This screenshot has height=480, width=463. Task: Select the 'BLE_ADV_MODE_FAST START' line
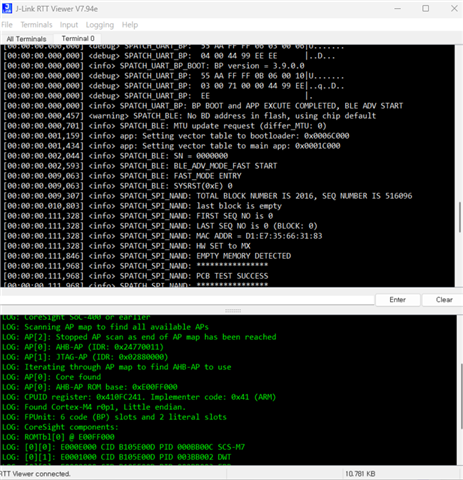[x=140, y=166]
